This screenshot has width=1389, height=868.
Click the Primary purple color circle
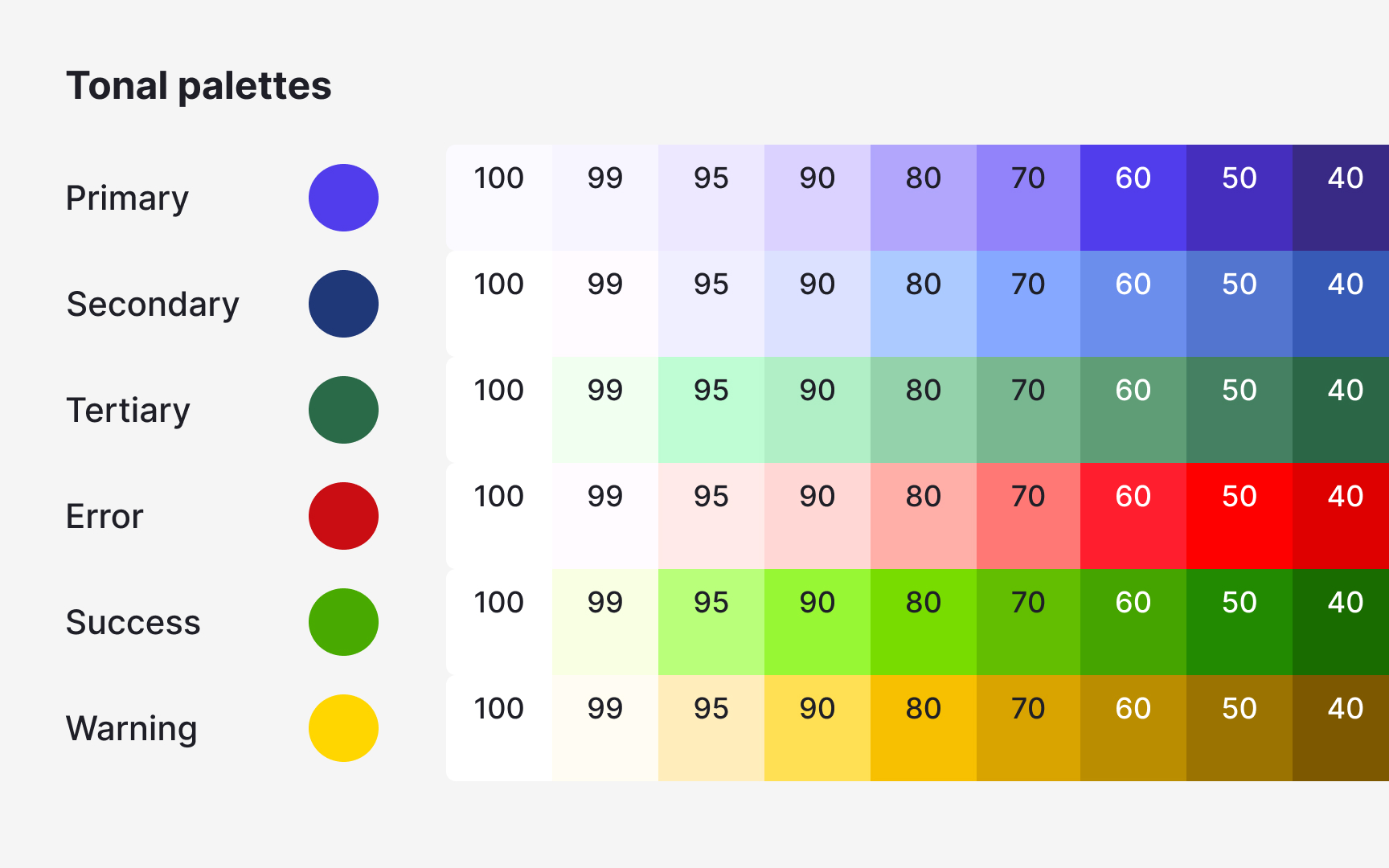coord(343,198)
